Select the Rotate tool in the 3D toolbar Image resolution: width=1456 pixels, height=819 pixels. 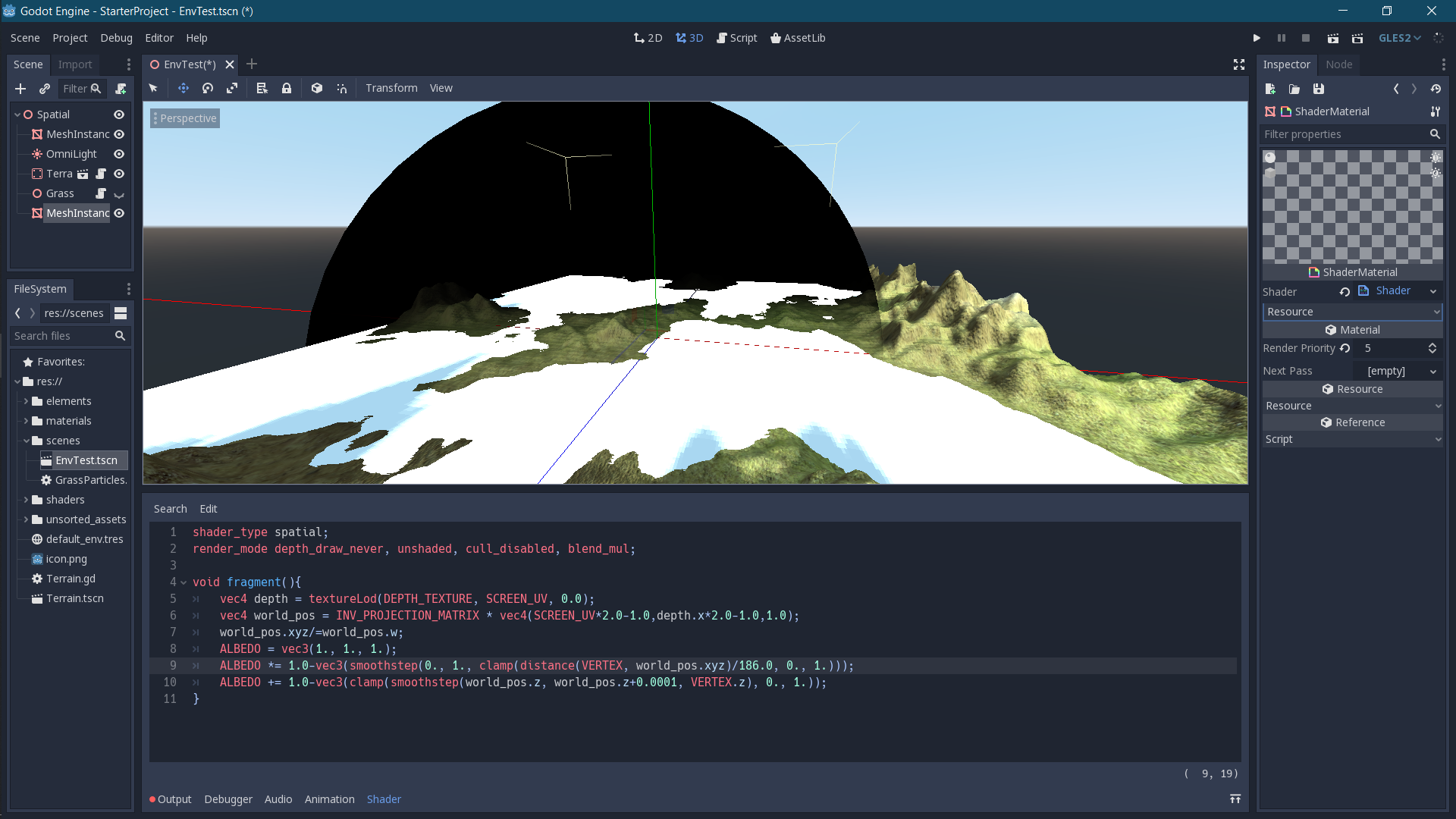[207, 88]
